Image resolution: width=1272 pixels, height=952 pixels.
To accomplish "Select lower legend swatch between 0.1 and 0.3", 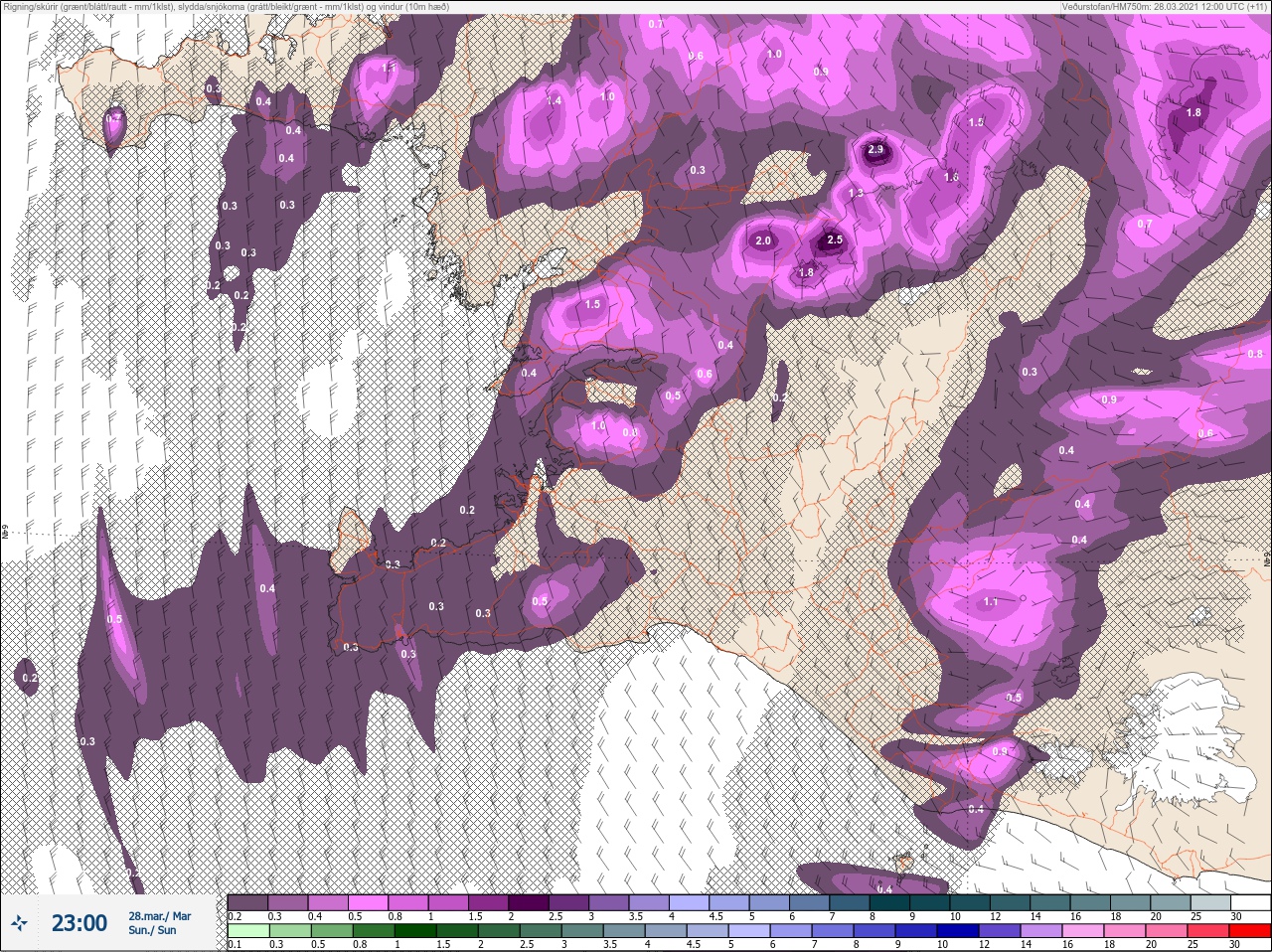I will pos(247,931).
